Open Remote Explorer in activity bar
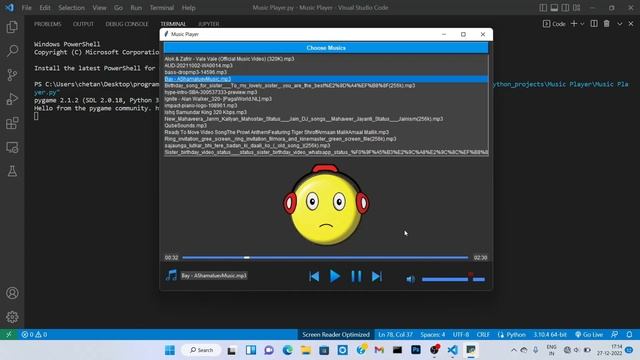Viewport: 640px width, 360px height. point(12,147)
